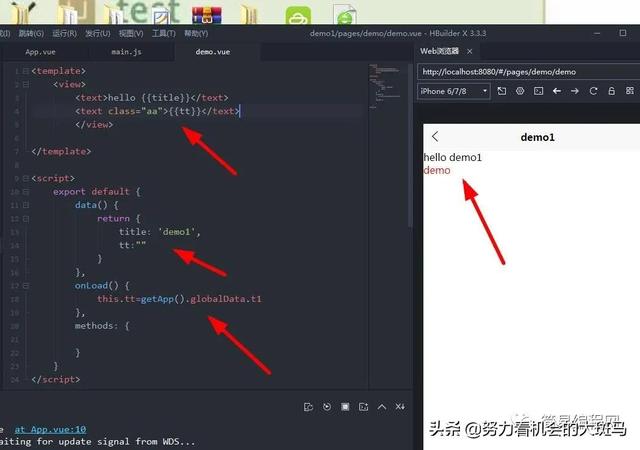Place cursor in 'title: demo1' line

pyautogui.click(x=160, y=232)
